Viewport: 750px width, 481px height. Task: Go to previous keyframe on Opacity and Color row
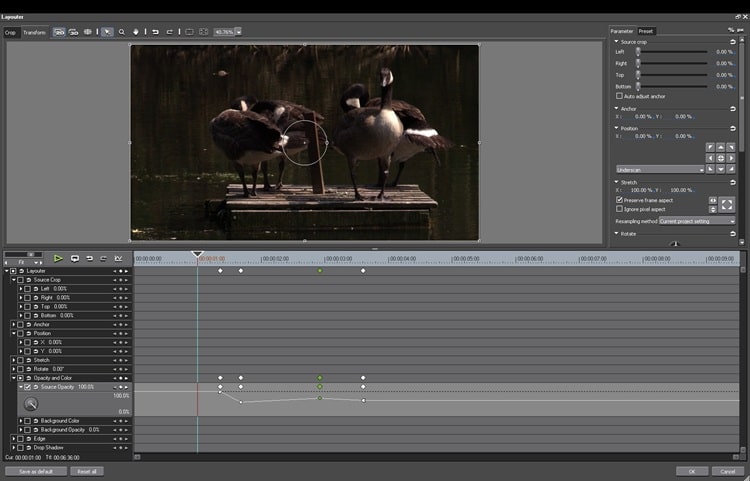tap(115, 378)
